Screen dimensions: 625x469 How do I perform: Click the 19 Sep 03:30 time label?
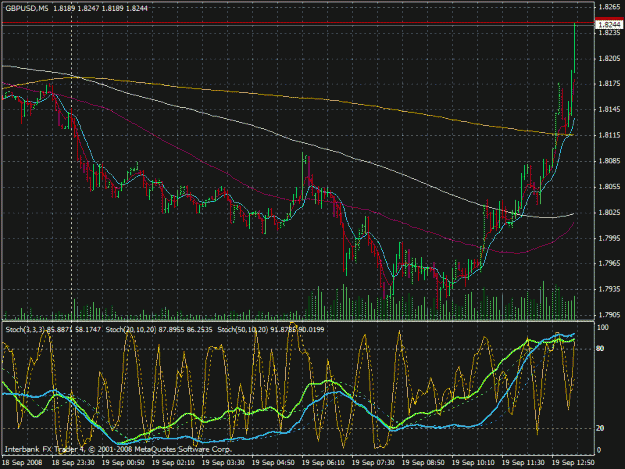click(x=223, y=463)
